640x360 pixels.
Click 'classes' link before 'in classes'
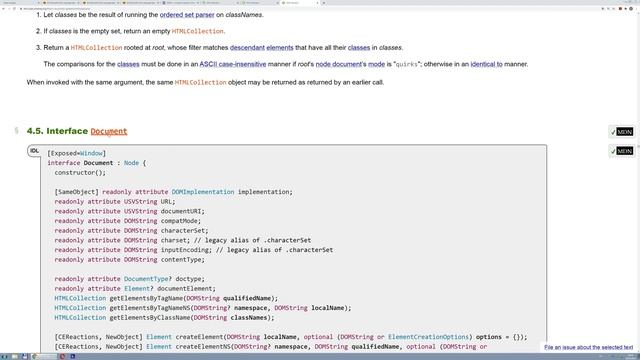coord(359,47)
